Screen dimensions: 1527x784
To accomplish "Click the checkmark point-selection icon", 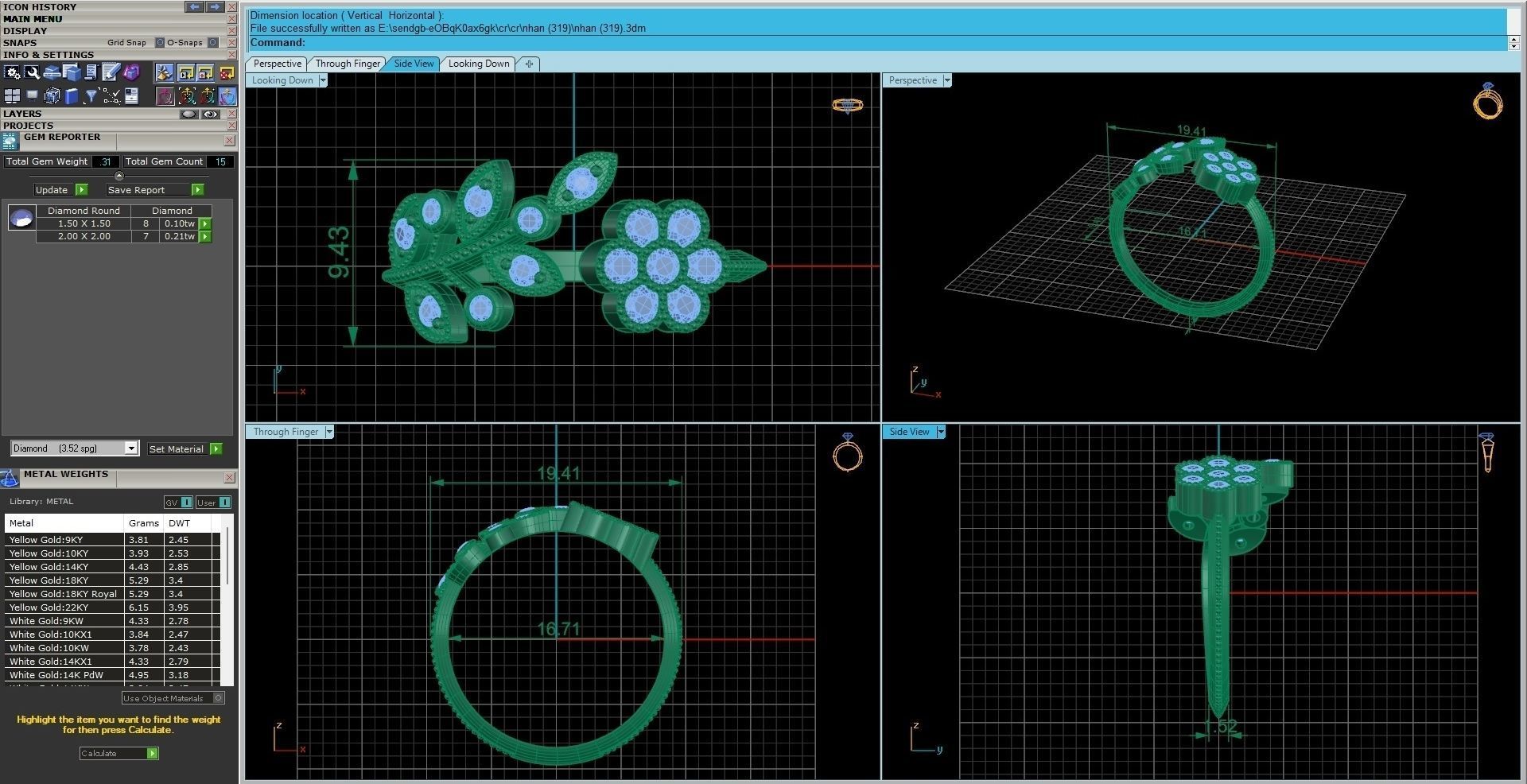I will point(111,96).
